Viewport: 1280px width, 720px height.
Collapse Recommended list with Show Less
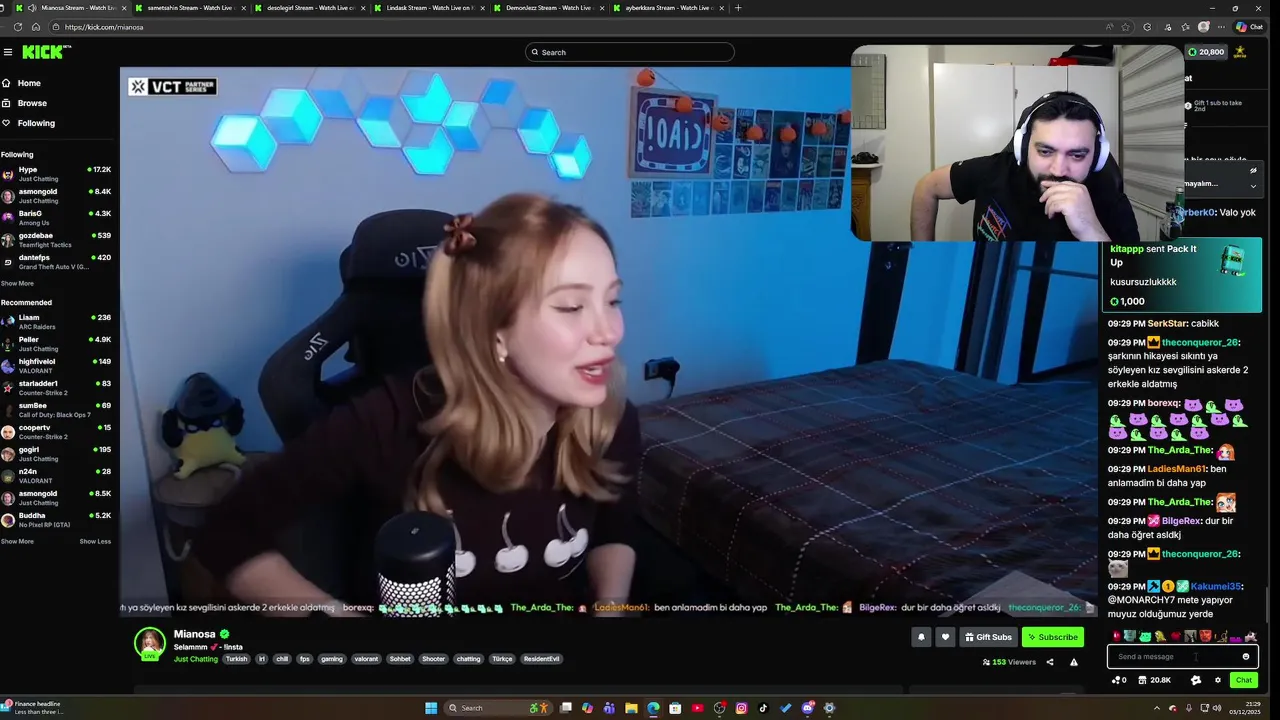click(x=95, y=541)
